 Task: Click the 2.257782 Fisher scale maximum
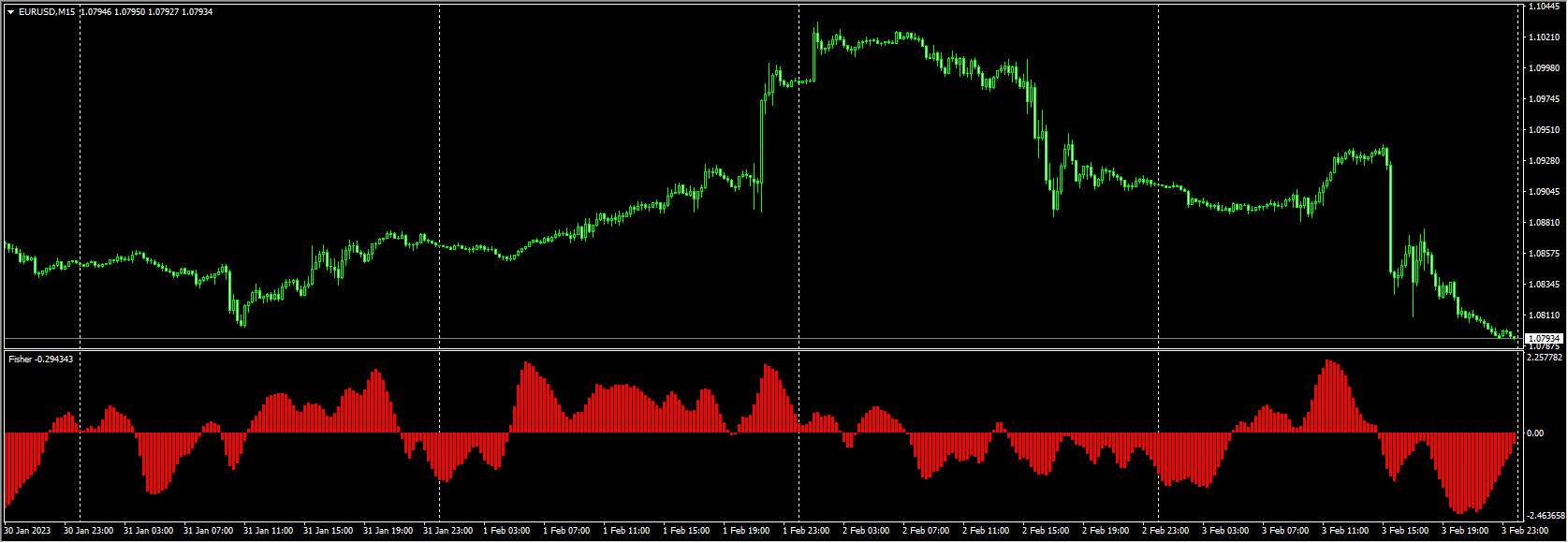pos(1545,357)
